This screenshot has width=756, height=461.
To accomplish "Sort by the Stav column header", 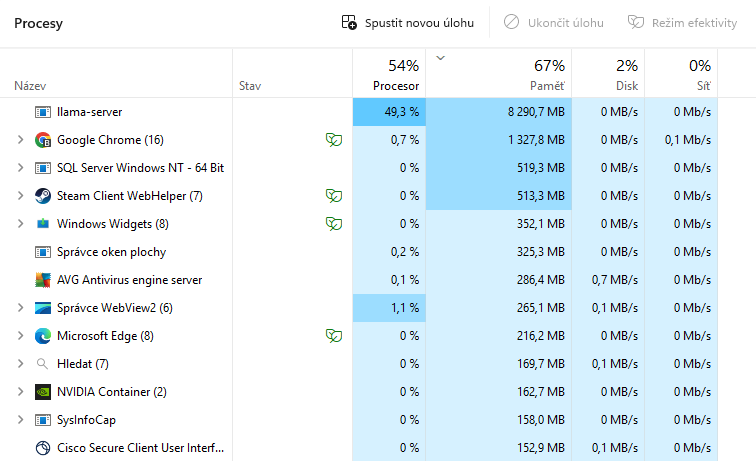I will (293, 73).
